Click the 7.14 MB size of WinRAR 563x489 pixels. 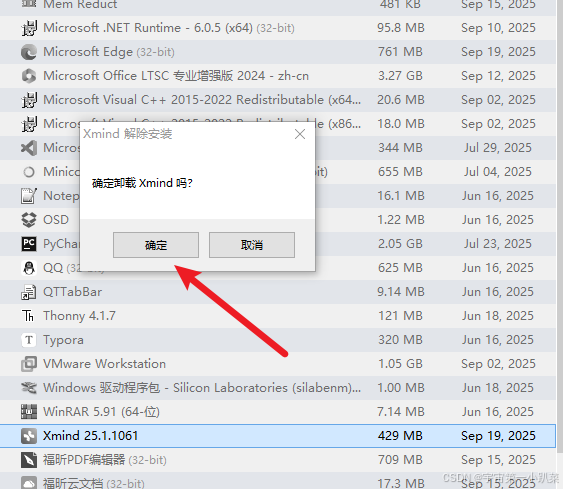pyautogui.click(x=401, y=412)
